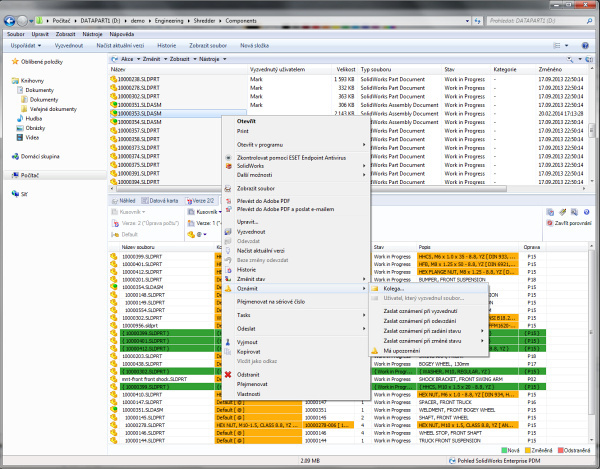
Task: Click the Zavřít porovnání button
Action: click(569, 223)
